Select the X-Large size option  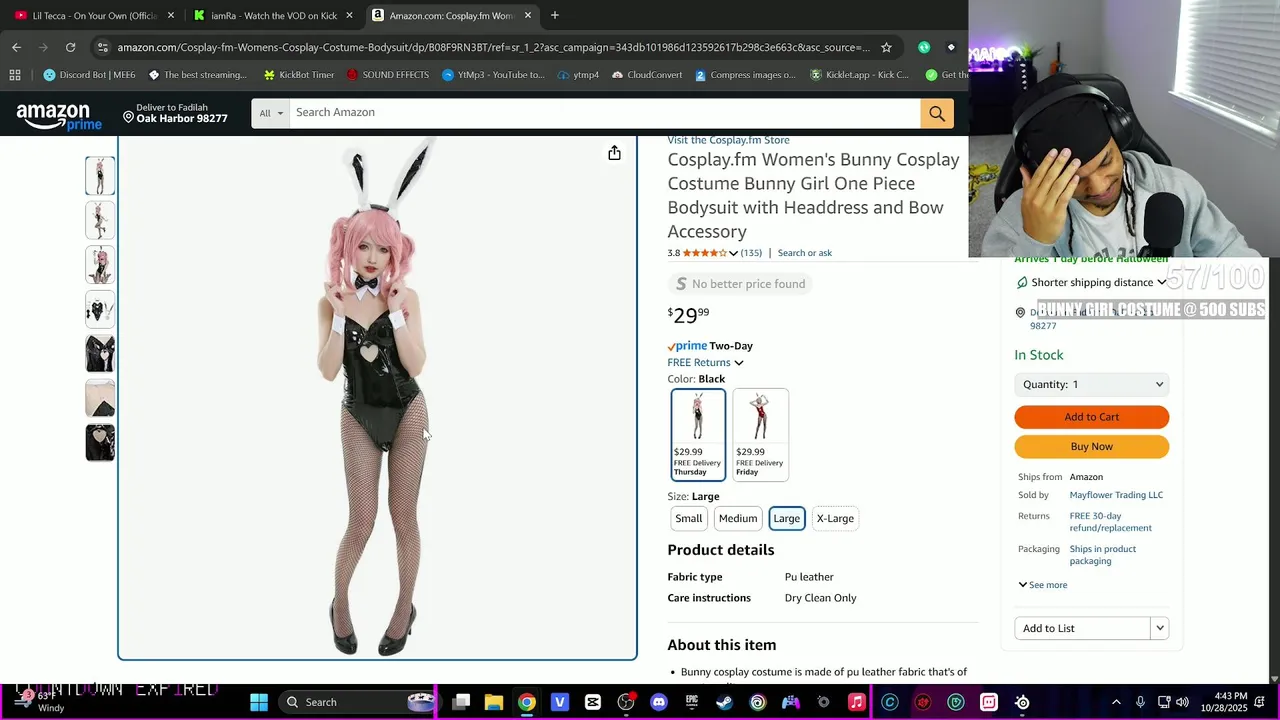point(835,518)
